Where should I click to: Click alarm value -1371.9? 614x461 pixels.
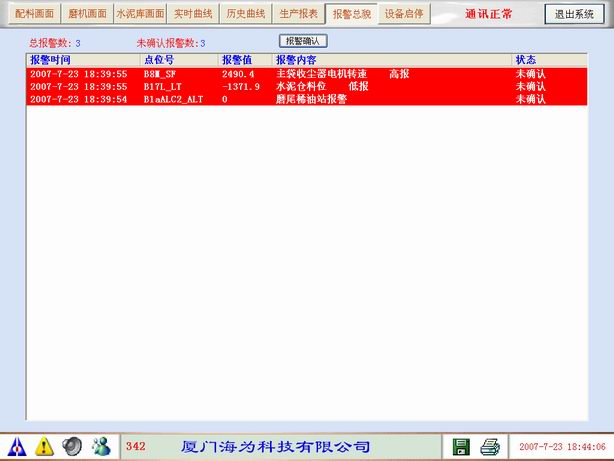coord(241,87)
